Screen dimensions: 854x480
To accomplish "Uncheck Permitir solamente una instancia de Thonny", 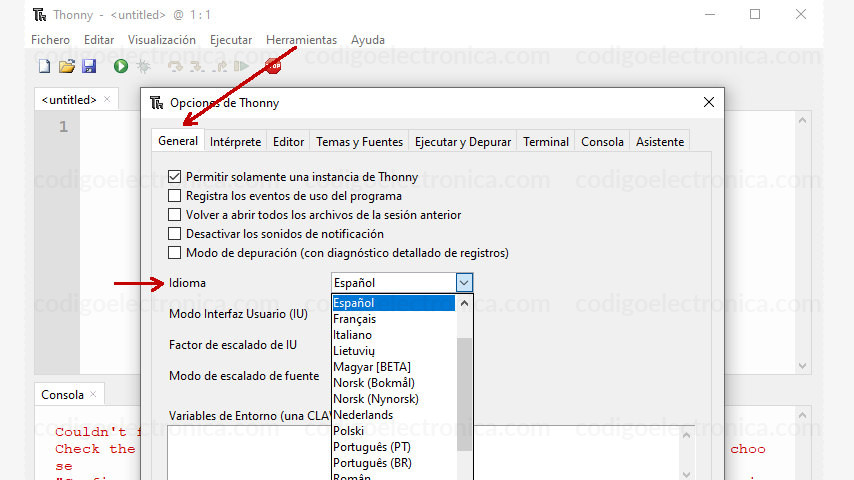I will pyautogui.click(x=174, y=177).
